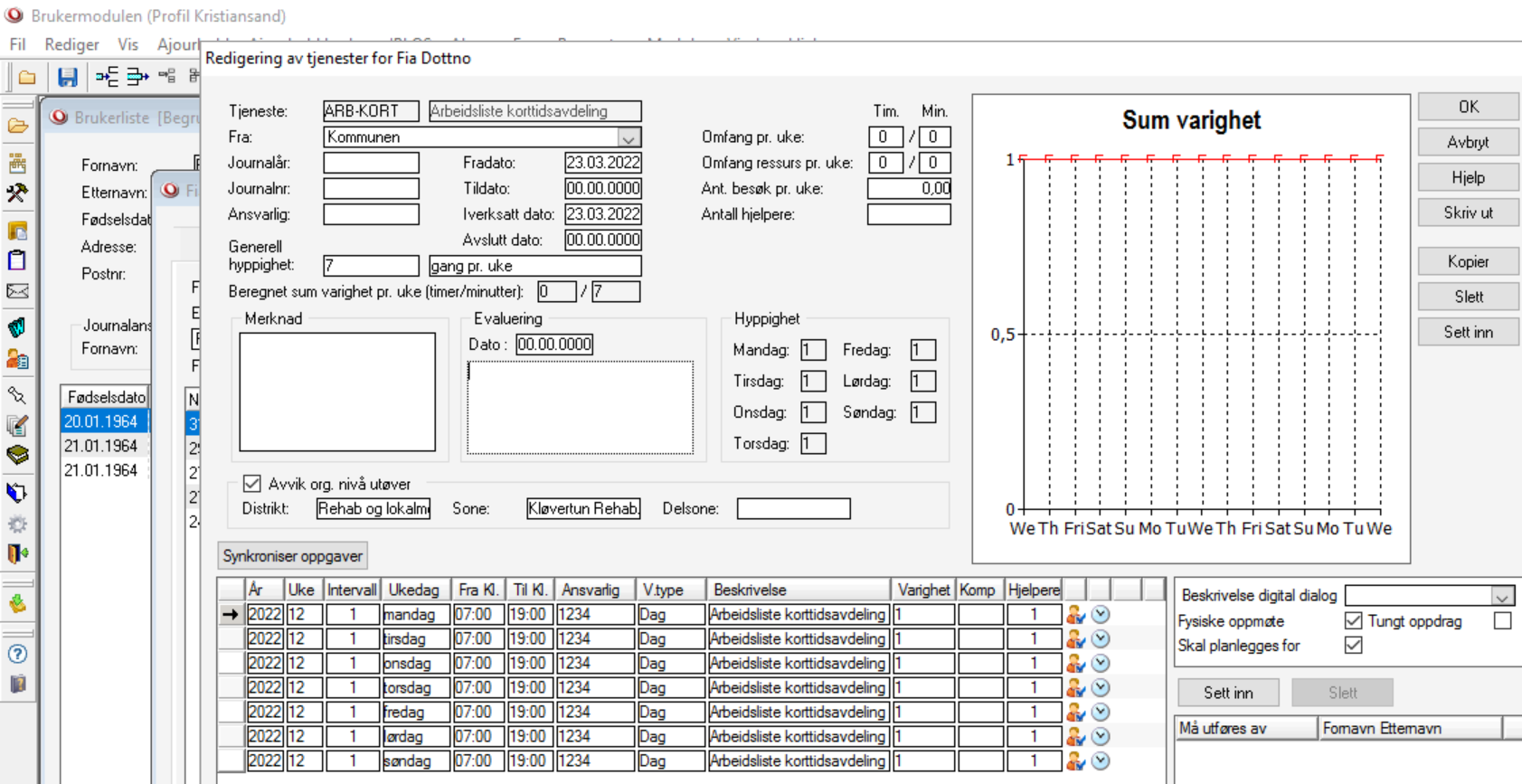Click the pushpin icon in left sidebar
Viewport: 1522px width, 784px height.
[17, 395]
